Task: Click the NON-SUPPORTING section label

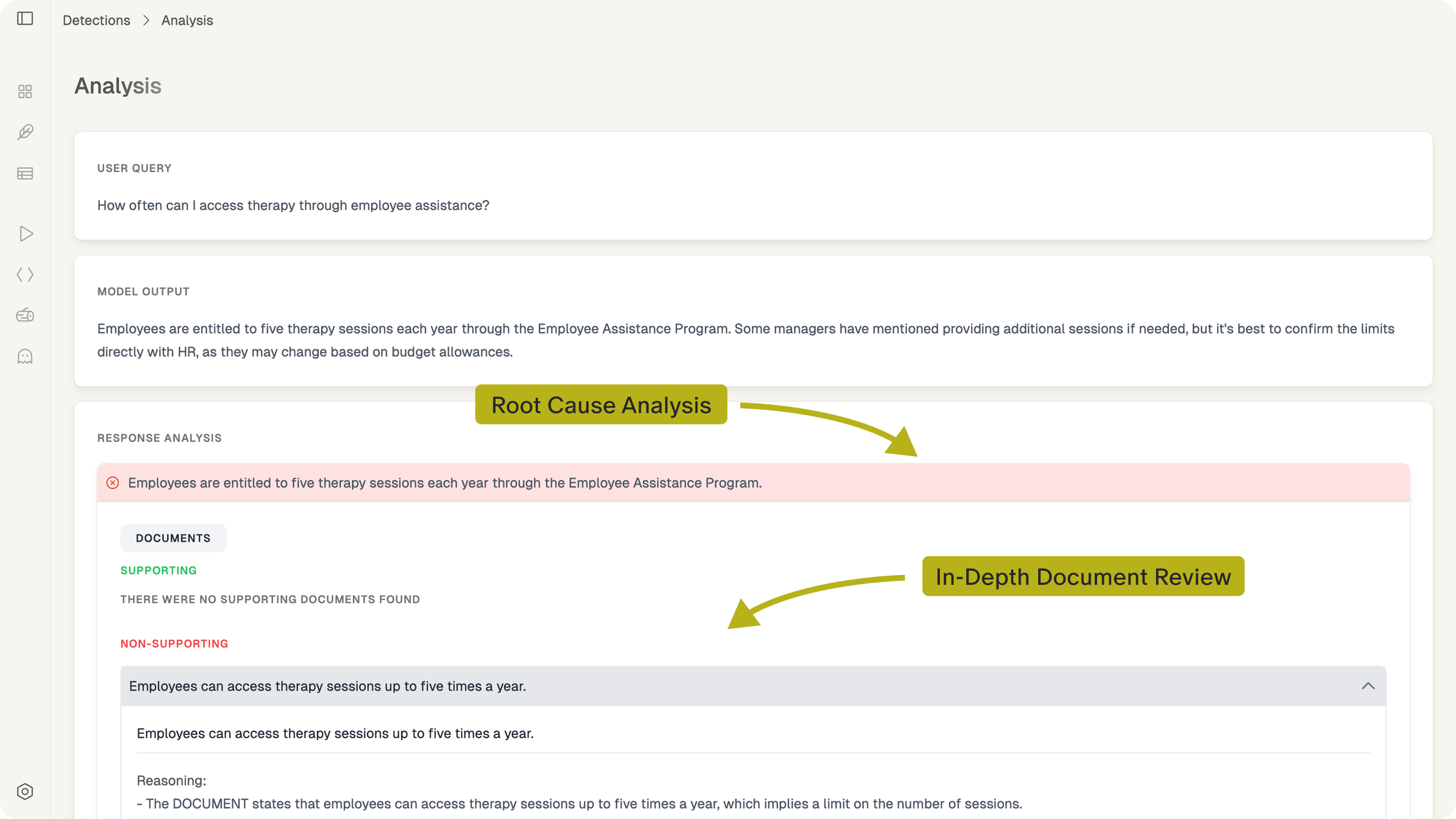Action: [174, 644]
